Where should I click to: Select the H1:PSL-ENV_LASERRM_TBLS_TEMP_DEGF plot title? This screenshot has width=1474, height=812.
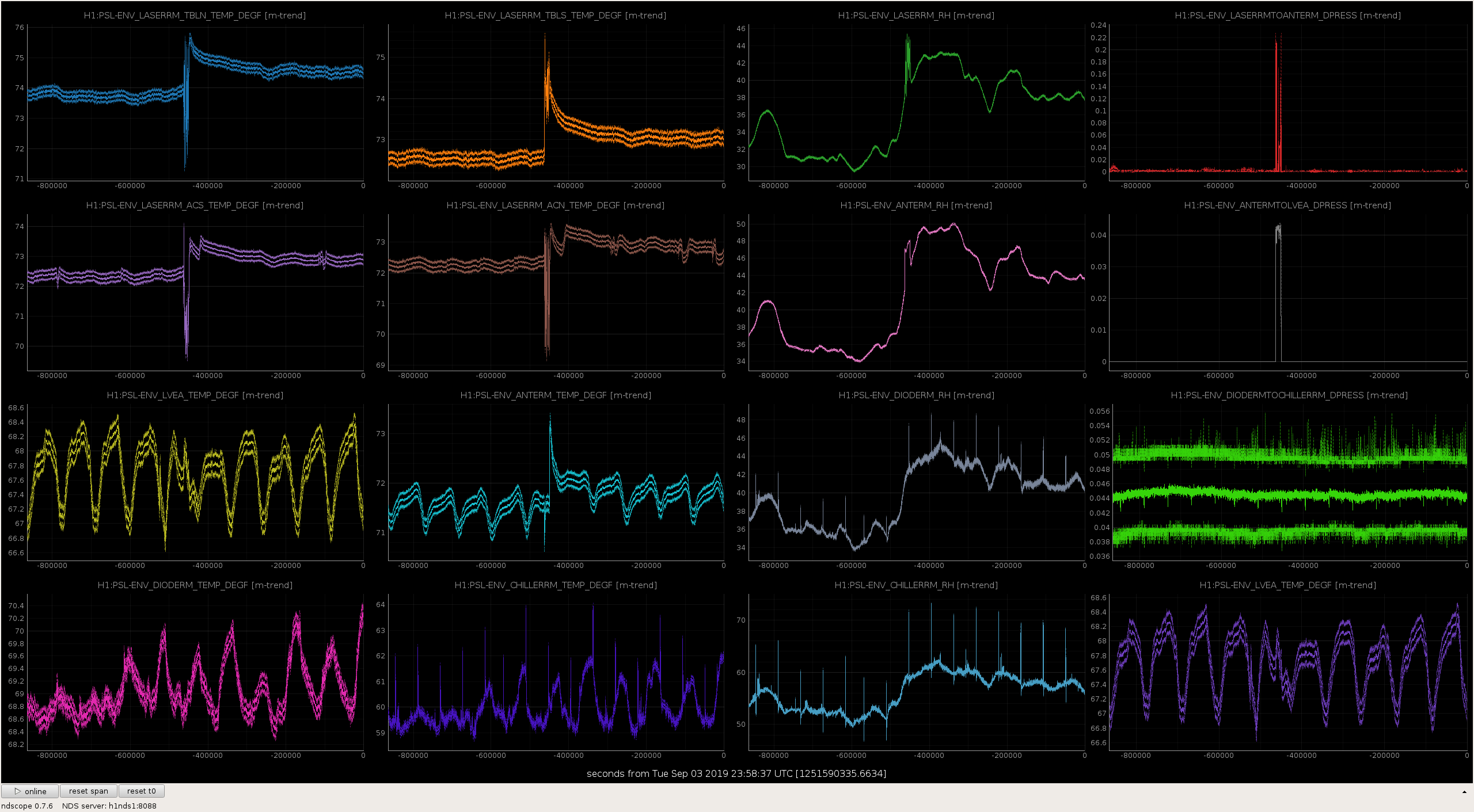[556, 16]
